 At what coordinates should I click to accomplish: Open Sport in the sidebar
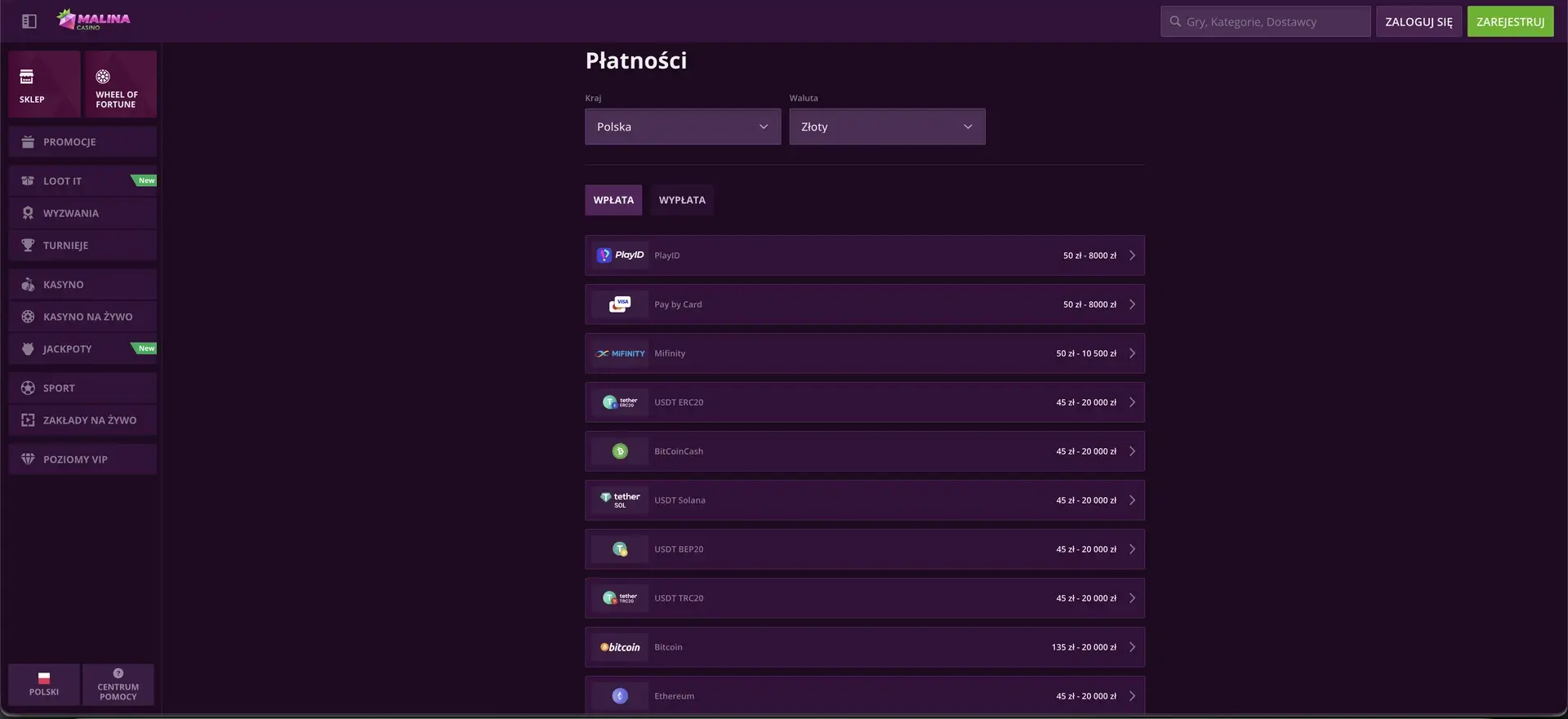tap(82, 388)
